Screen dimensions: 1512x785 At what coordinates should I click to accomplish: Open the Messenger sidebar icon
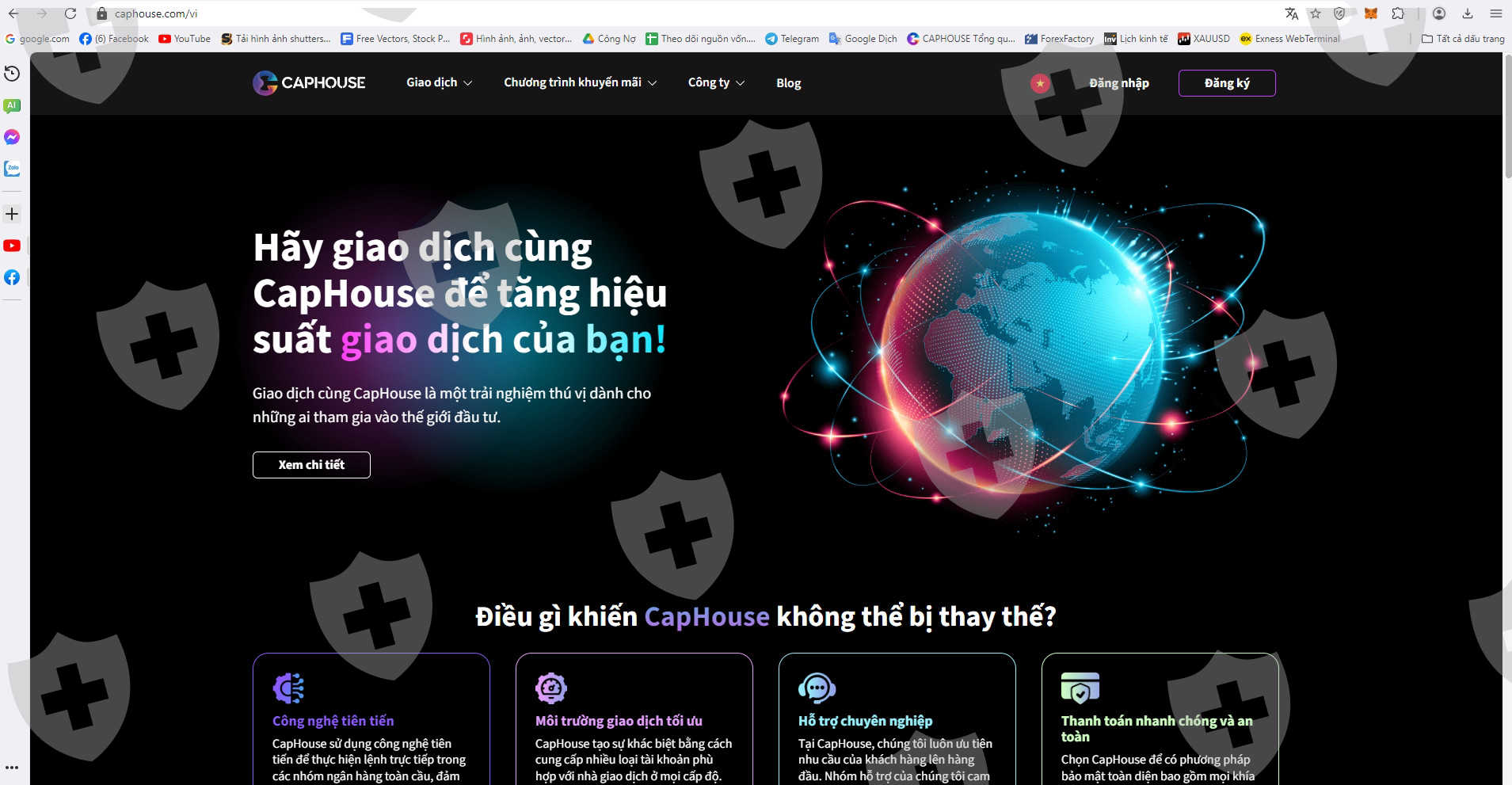click(12, 137)
